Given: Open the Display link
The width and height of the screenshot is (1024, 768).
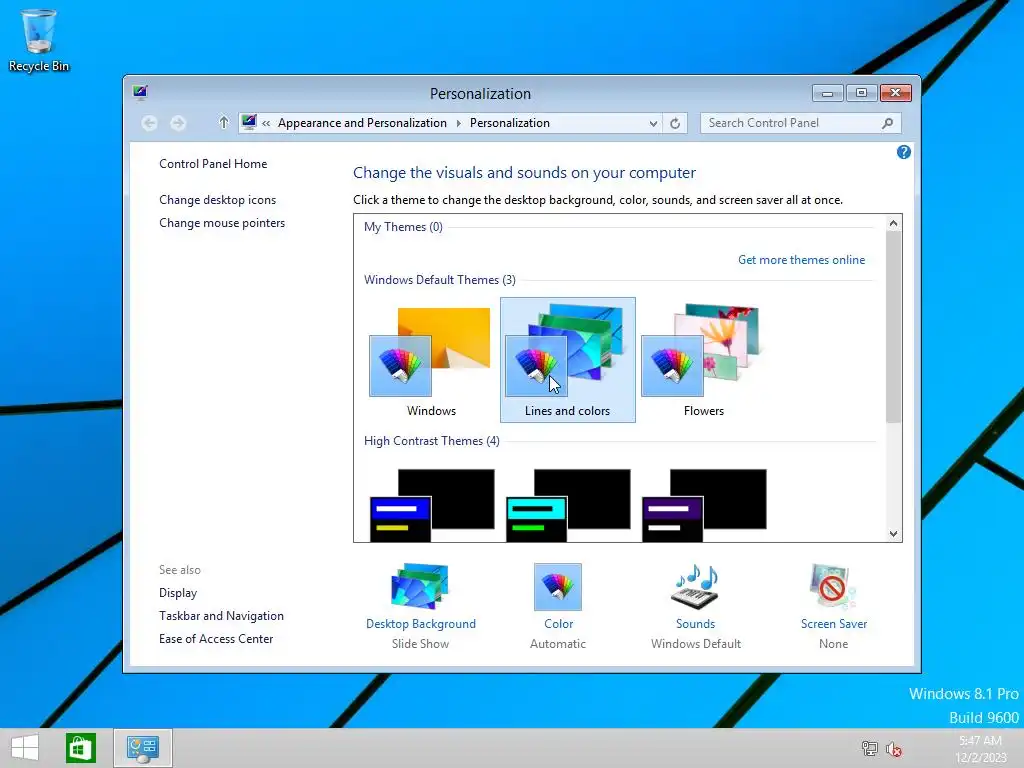Looking at the screenshot, I should [x=178, y=593].
